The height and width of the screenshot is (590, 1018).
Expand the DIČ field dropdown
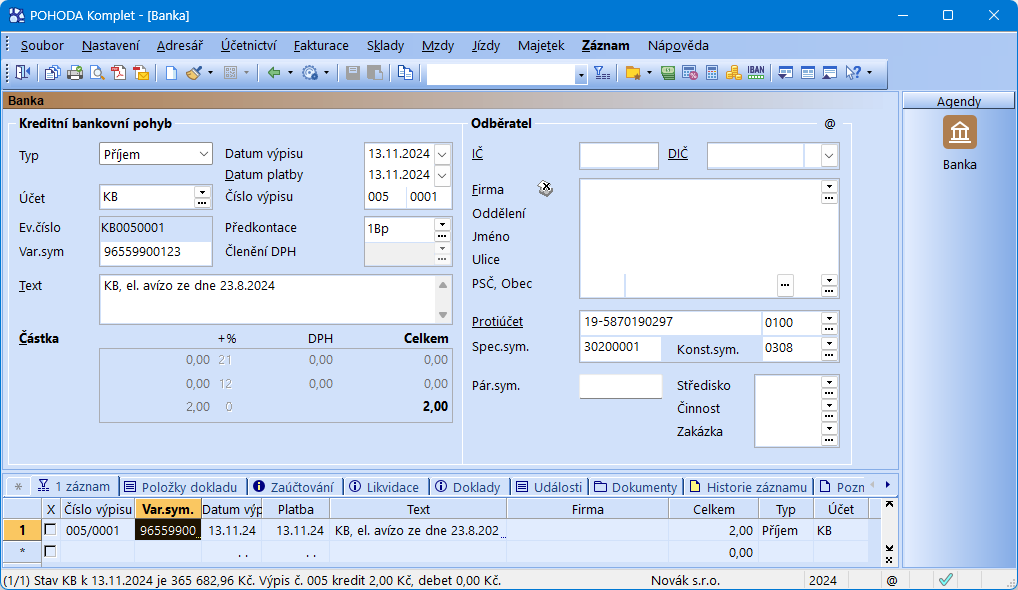tap(828, 156)
